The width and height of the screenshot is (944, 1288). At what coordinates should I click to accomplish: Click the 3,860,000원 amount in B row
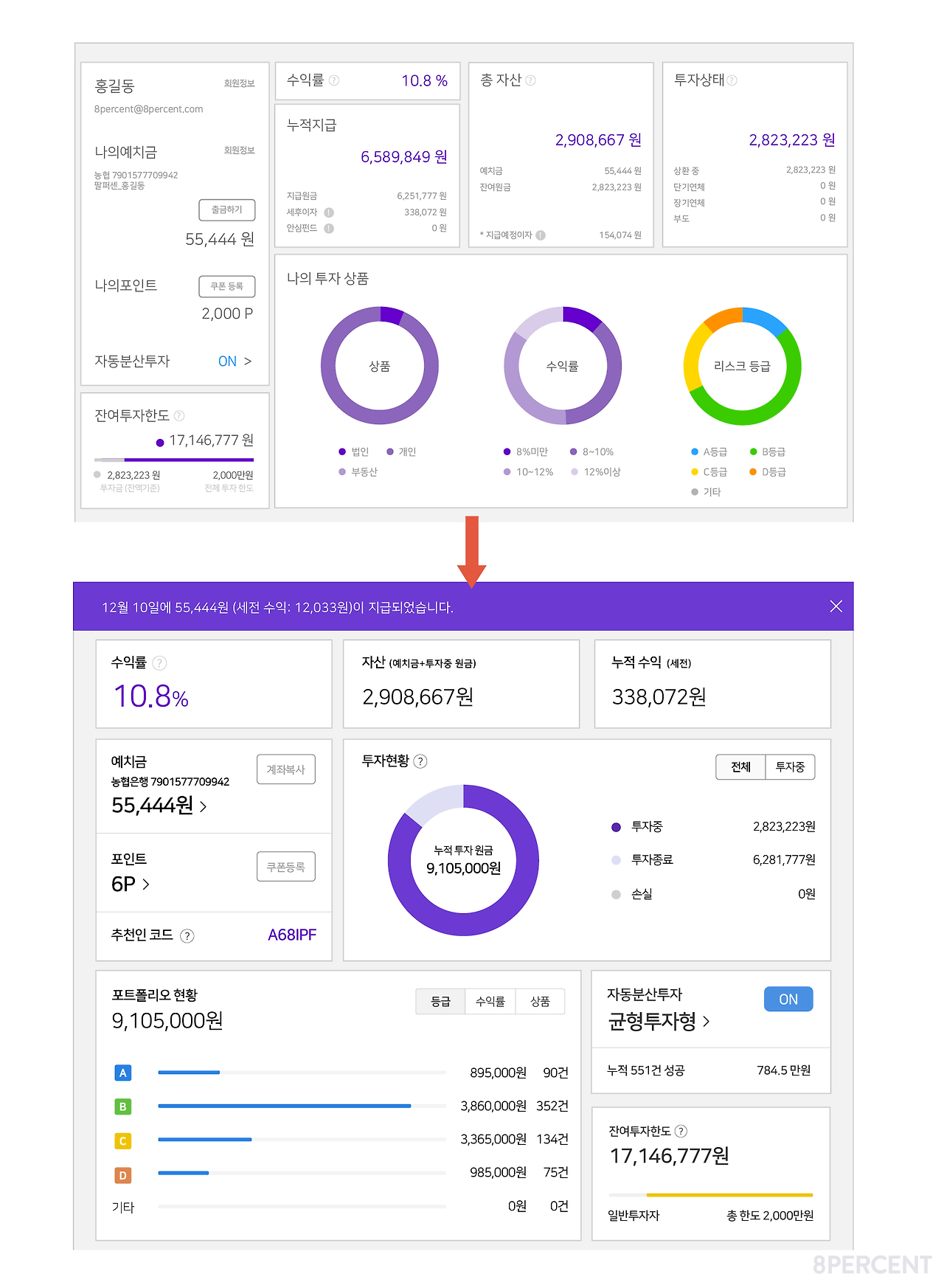click(493, 1107)
